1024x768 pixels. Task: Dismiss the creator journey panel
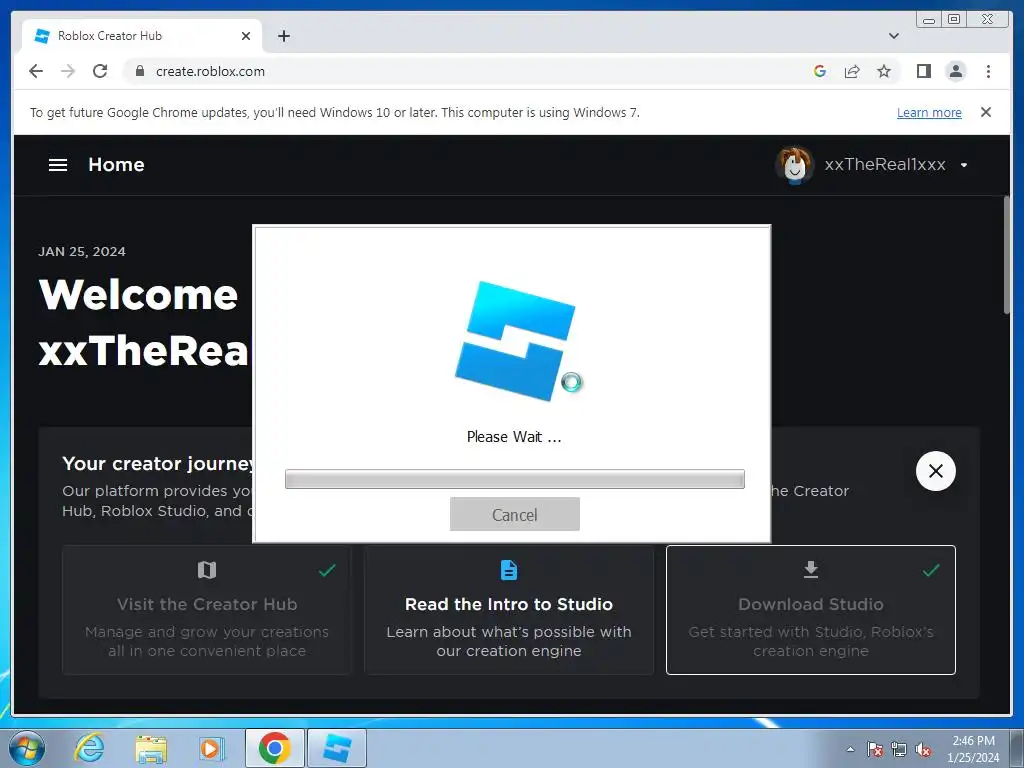(x=935, y=471)
